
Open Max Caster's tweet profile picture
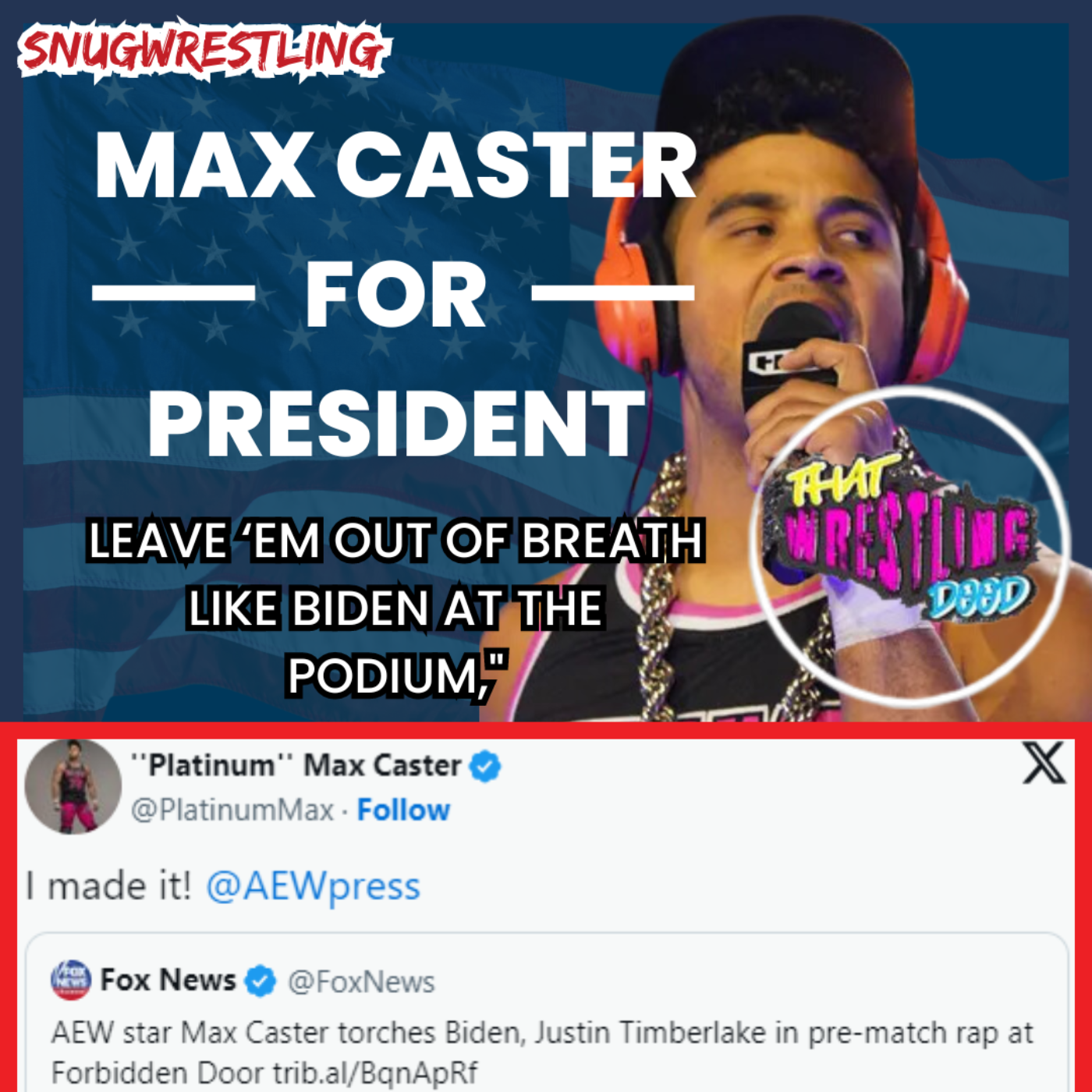(x=73, y=786)
